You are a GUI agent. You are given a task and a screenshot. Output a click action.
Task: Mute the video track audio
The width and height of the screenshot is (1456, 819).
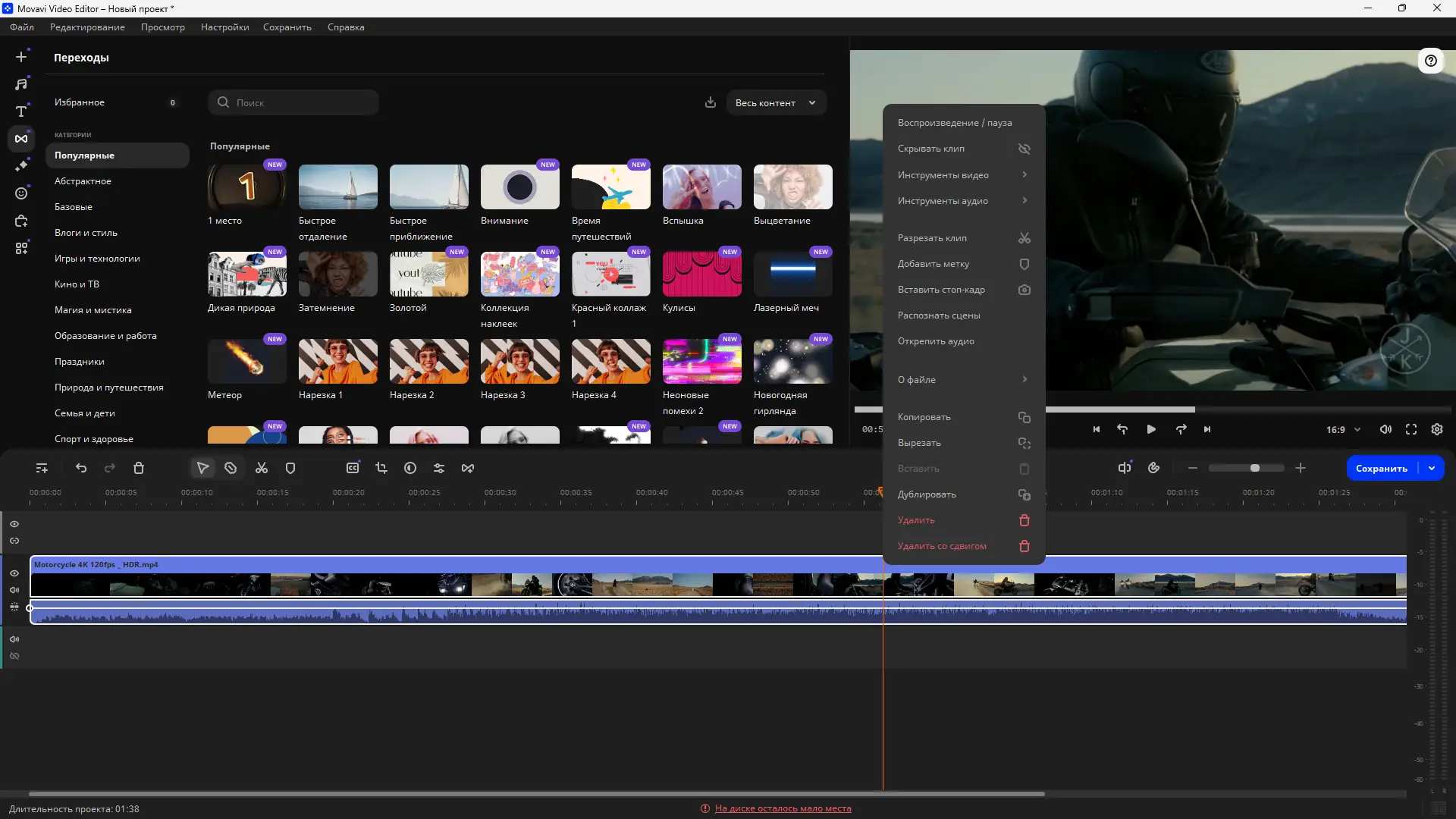click(14, 590)
